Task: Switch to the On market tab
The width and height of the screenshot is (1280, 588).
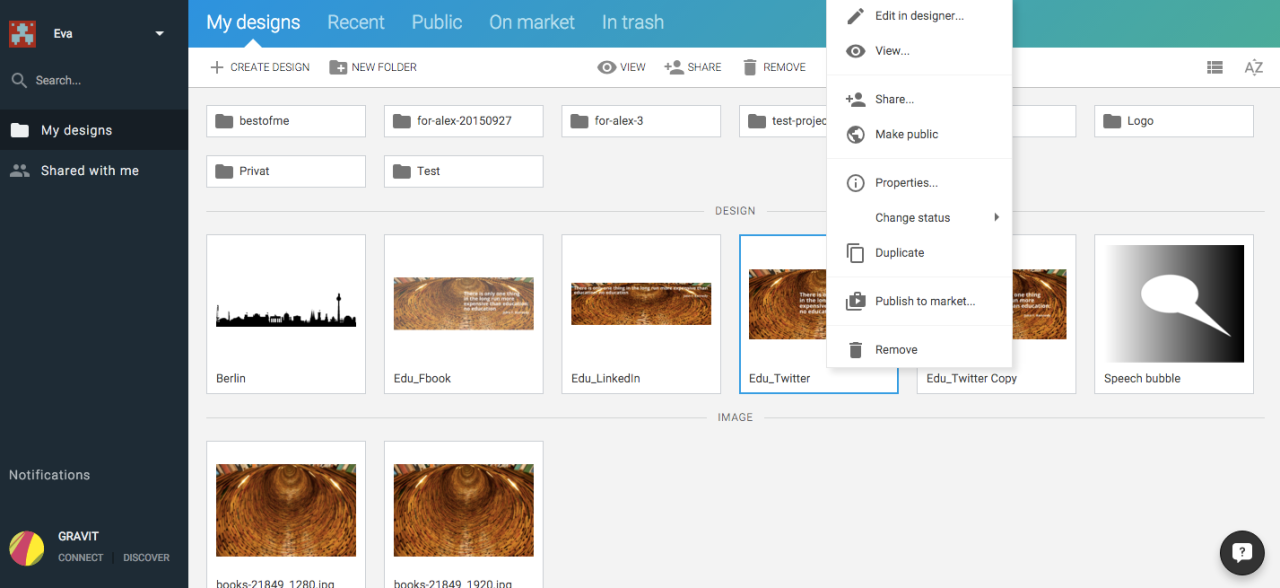Action: point(531,22)
